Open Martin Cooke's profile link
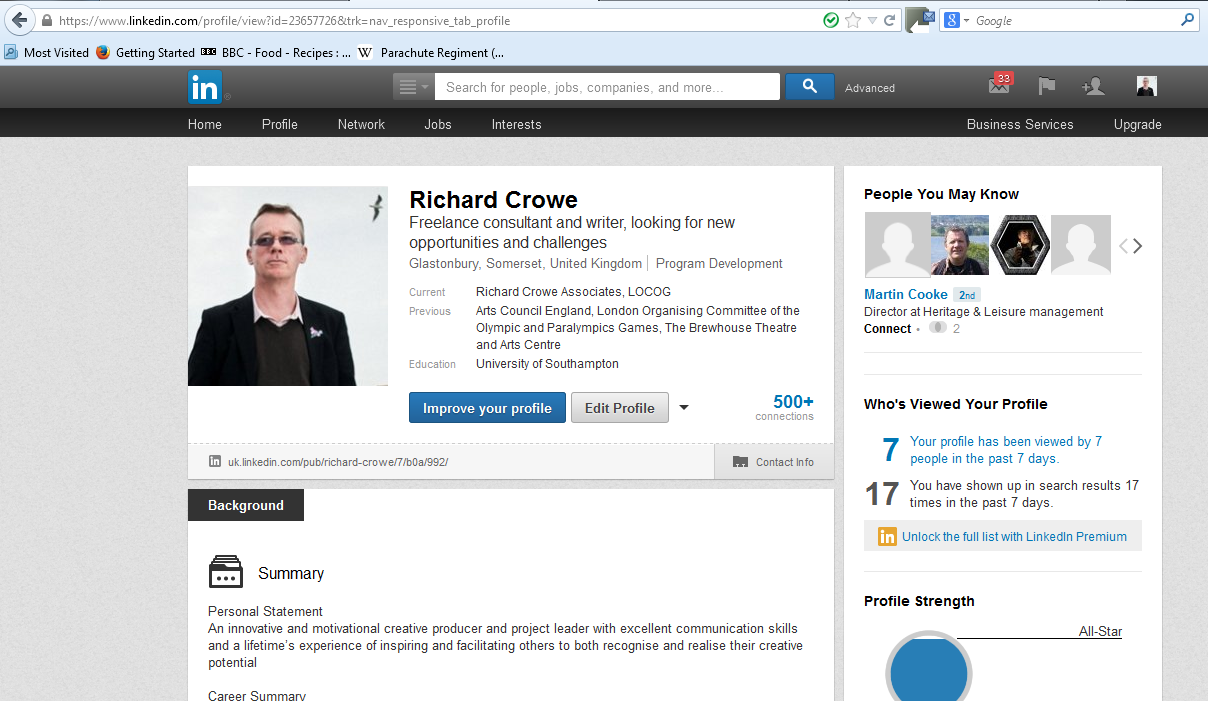This screenshot has width=1208, height=701. [x=905, y=294]
